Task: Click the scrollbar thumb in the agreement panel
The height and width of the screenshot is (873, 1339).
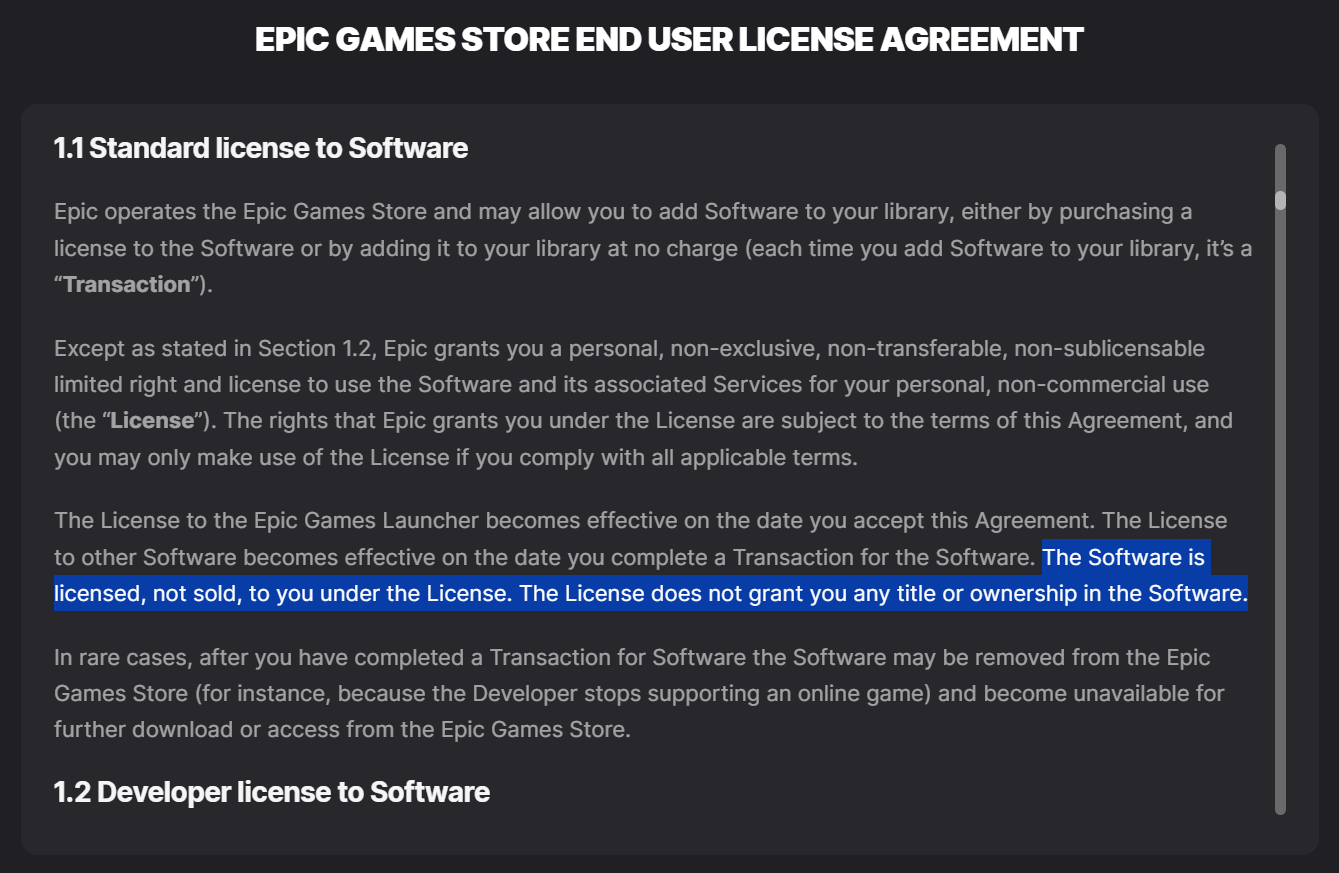Action: (x=1280, y=199)
